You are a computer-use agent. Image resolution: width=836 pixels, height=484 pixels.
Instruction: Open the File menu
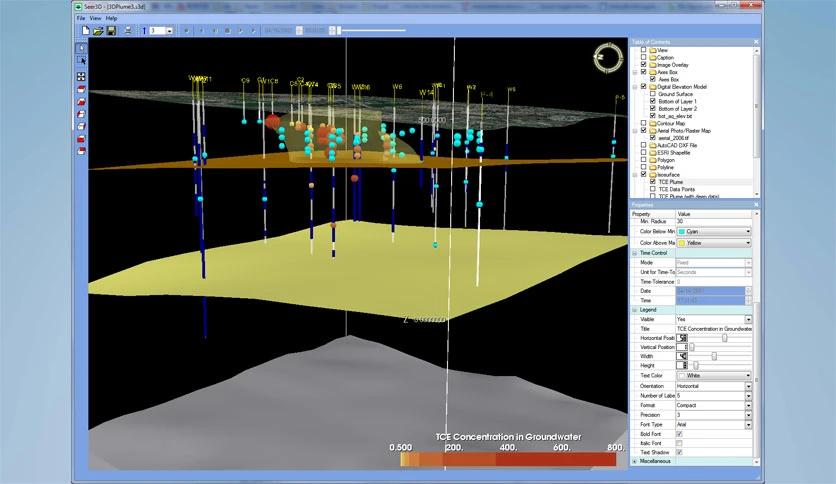click(81, 18)
